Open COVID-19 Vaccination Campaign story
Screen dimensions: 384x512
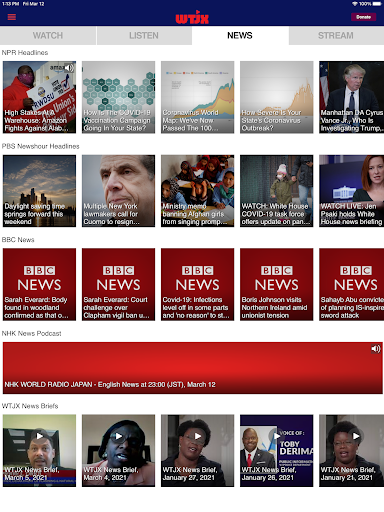click(x=118, y=97)
